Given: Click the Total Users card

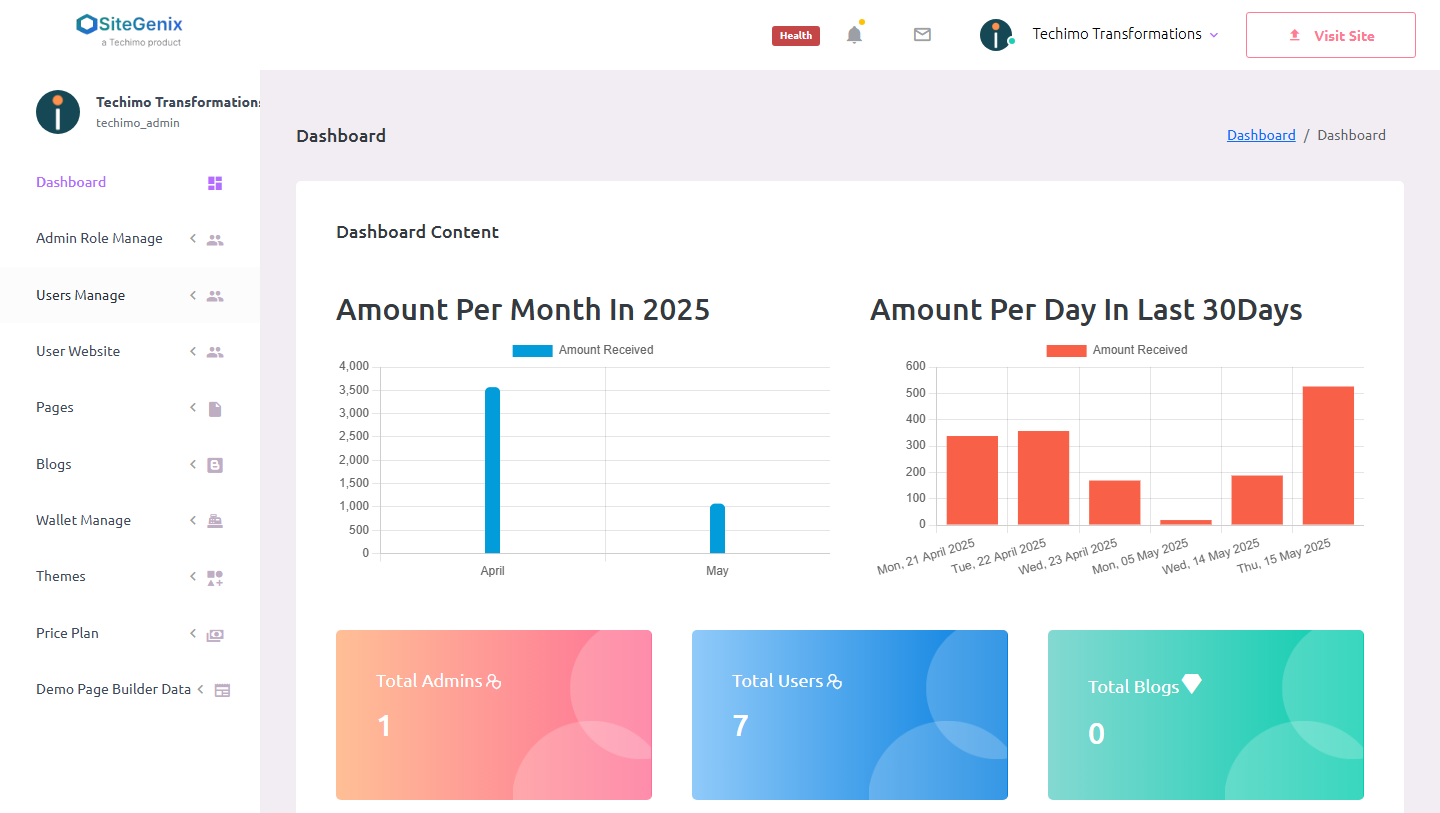Looking at the screenshot, I should [849, 714].
